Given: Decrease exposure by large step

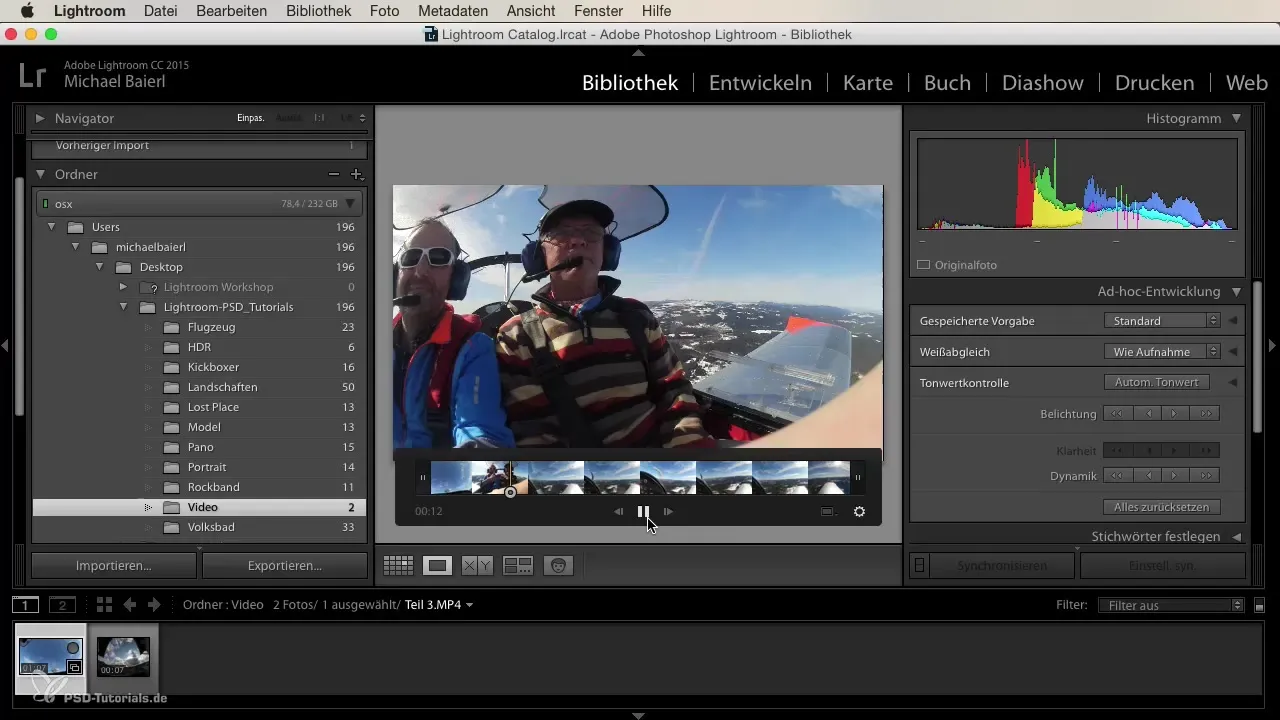Looking at the screenshot, I should [1117, 413].
